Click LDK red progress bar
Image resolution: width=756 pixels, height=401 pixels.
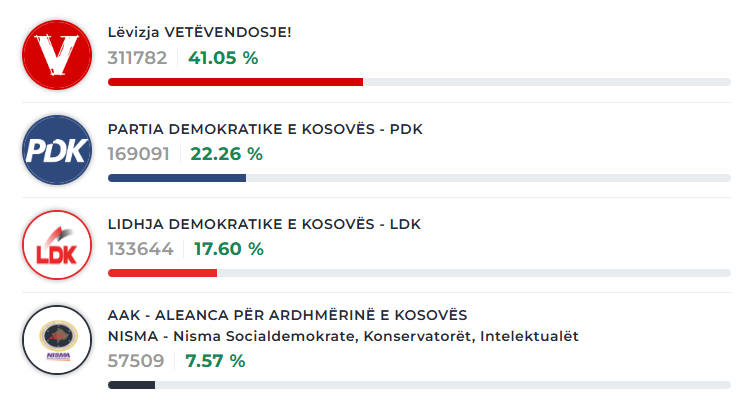tap(162, 273)
